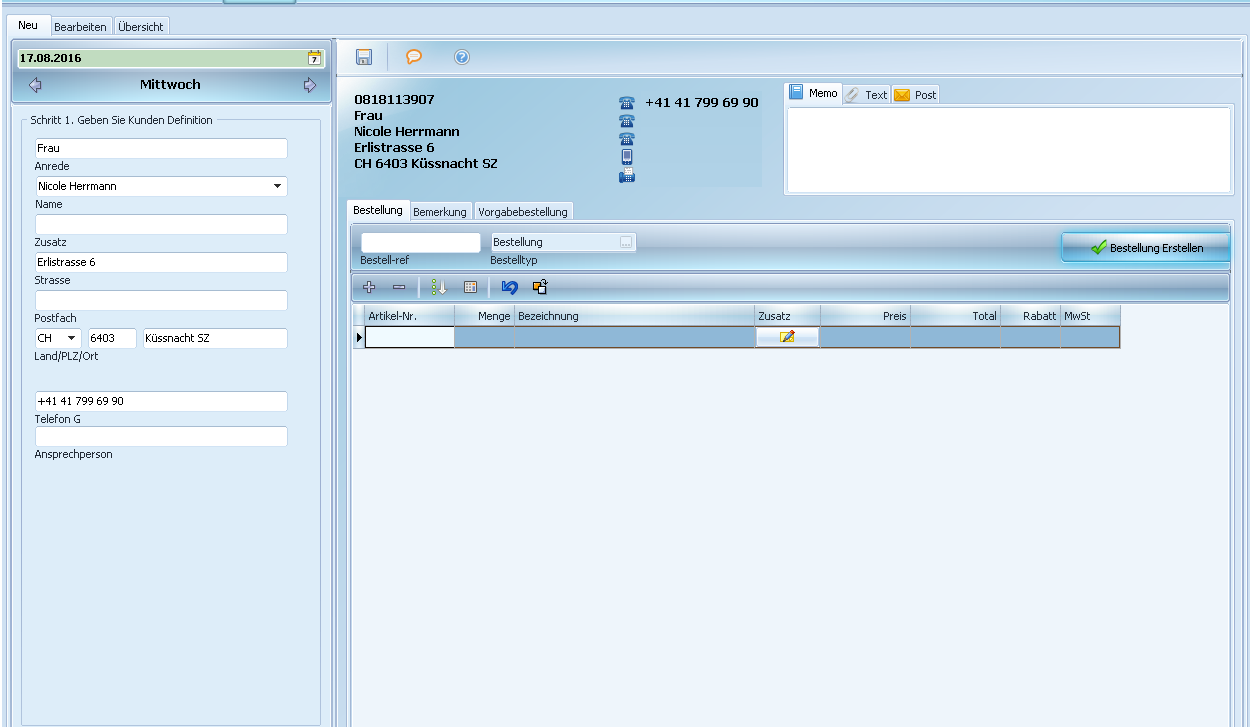Screen dimensions: 1250x727
Task: Remove order line with minus icon
Action: [x=399, y=287]
